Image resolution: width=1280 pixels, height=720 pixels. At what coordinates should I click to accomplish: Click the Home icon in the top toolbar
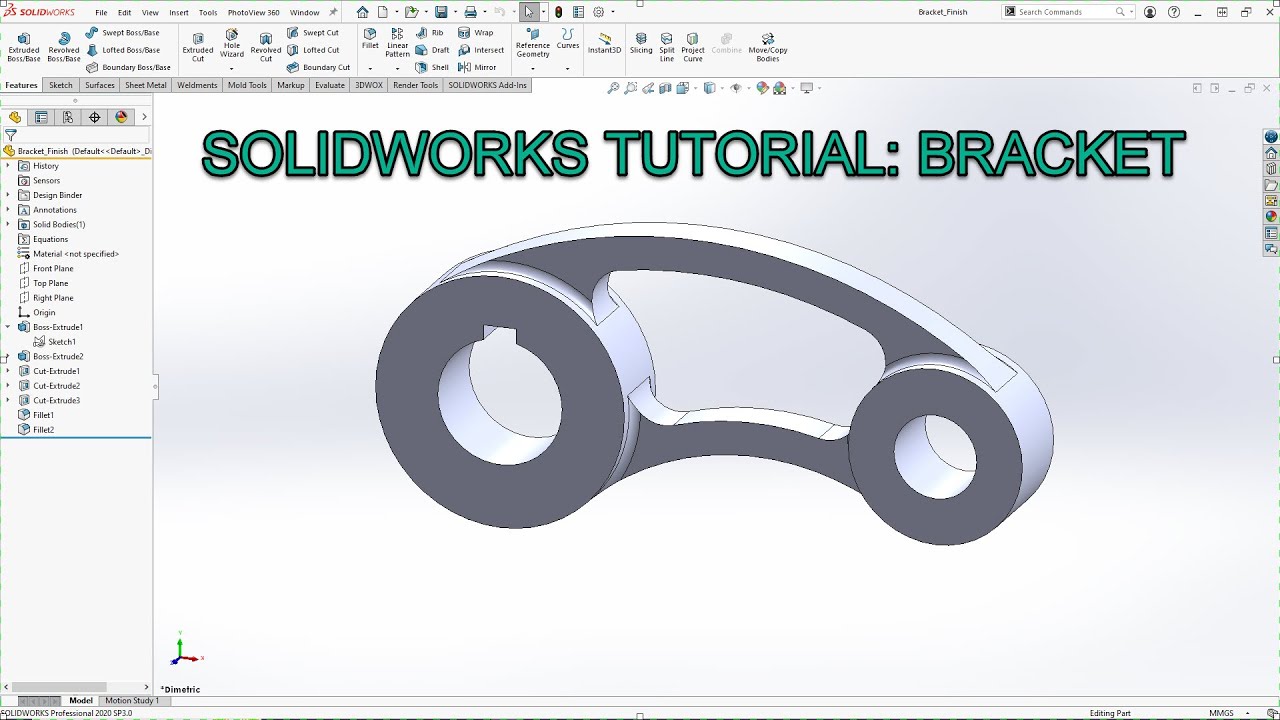point(362,12)
